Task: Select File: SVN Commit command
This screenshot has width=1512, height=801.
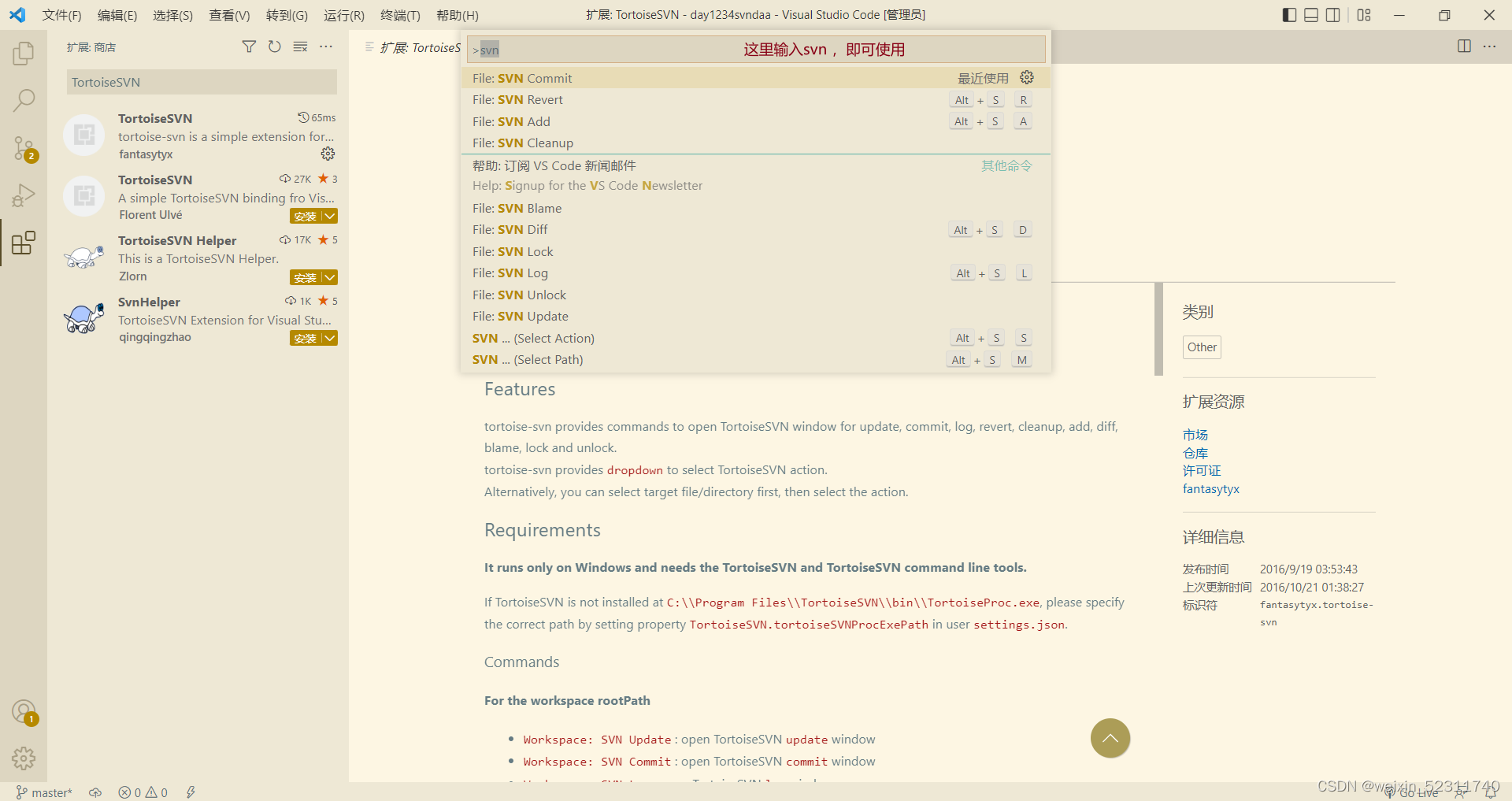Action: pyautogui.click(x=756, y=78)
